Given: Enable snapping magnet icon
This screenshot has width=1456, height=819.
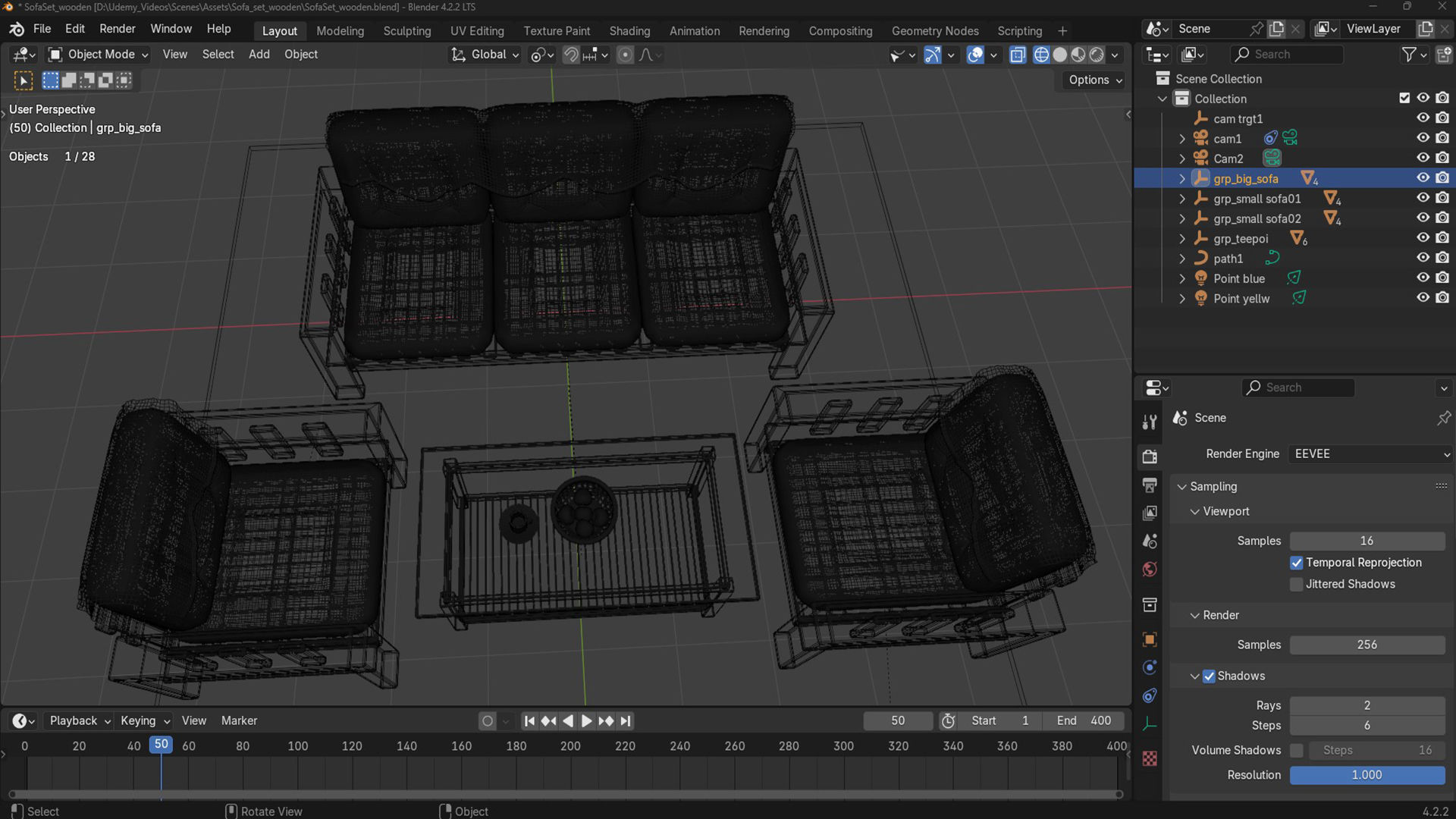Looking at the screenshot, I should [x=571, y=55].
